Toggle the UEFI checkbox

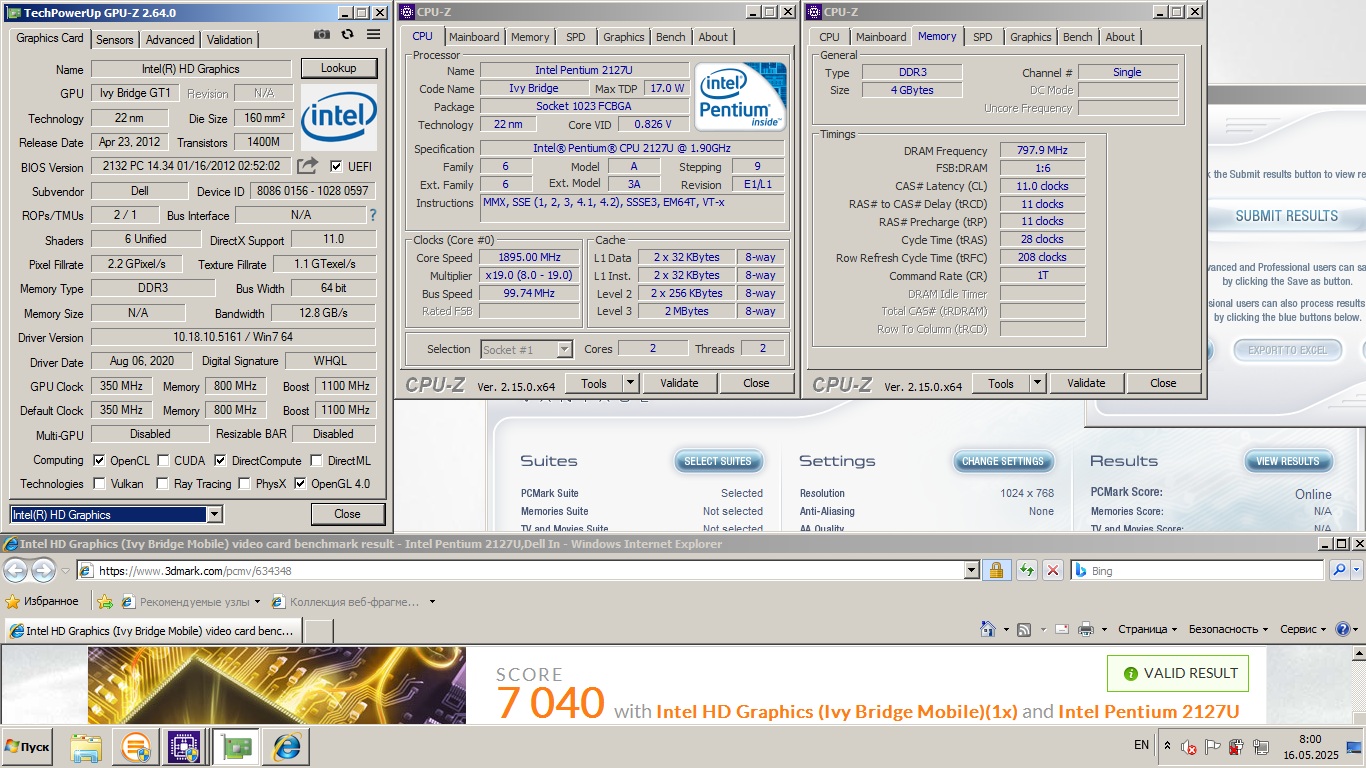click(336, 166)
